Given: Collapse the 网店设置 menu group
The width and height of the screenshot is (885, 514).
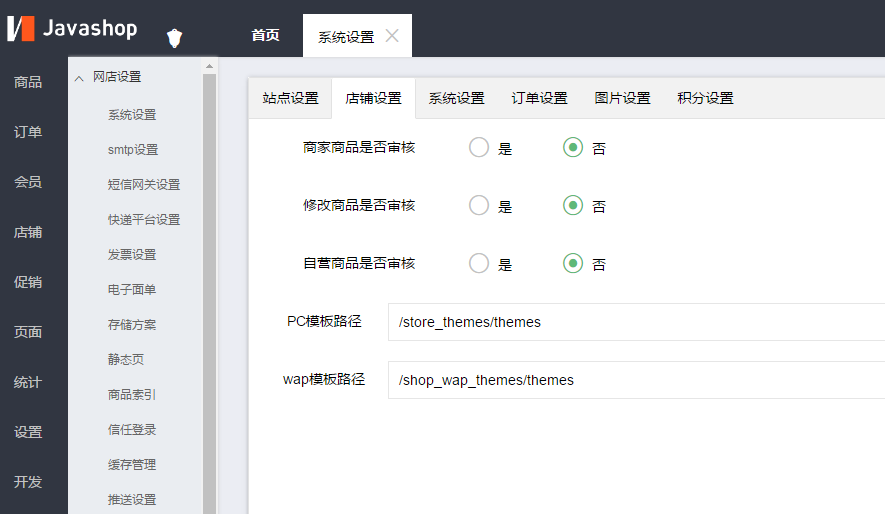Looking at the screenshot, I should 79,77.
